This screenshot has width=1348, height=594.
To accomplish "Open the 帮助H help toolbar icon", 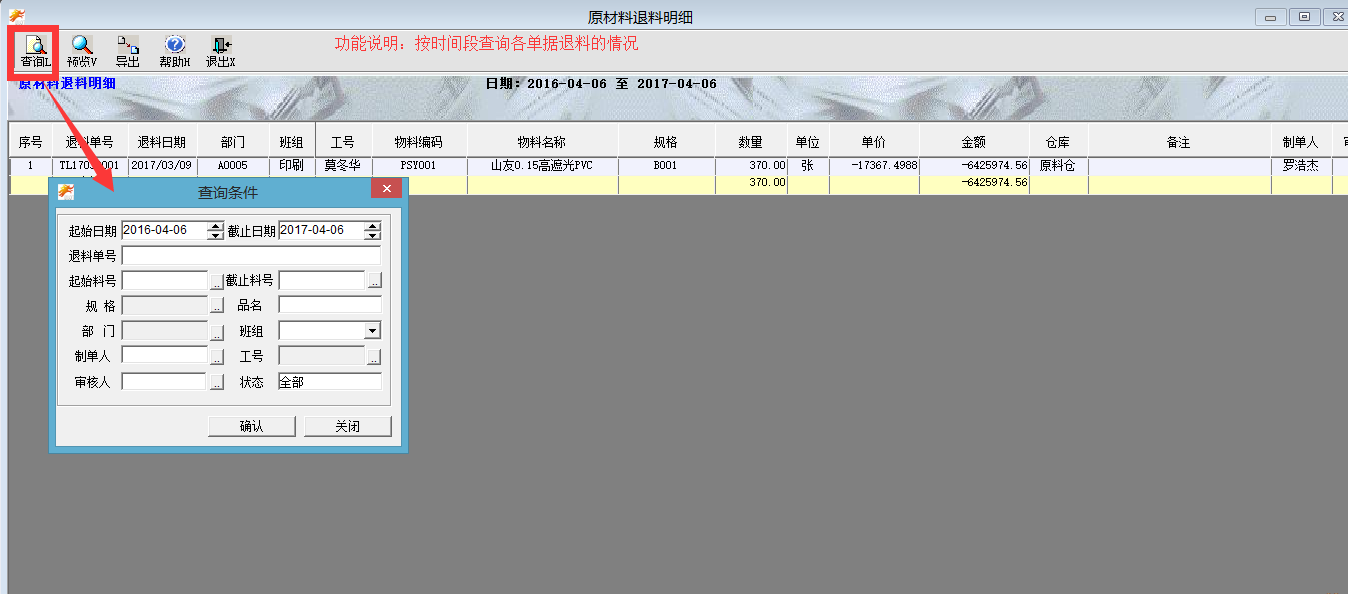I will tap(175, 51).
